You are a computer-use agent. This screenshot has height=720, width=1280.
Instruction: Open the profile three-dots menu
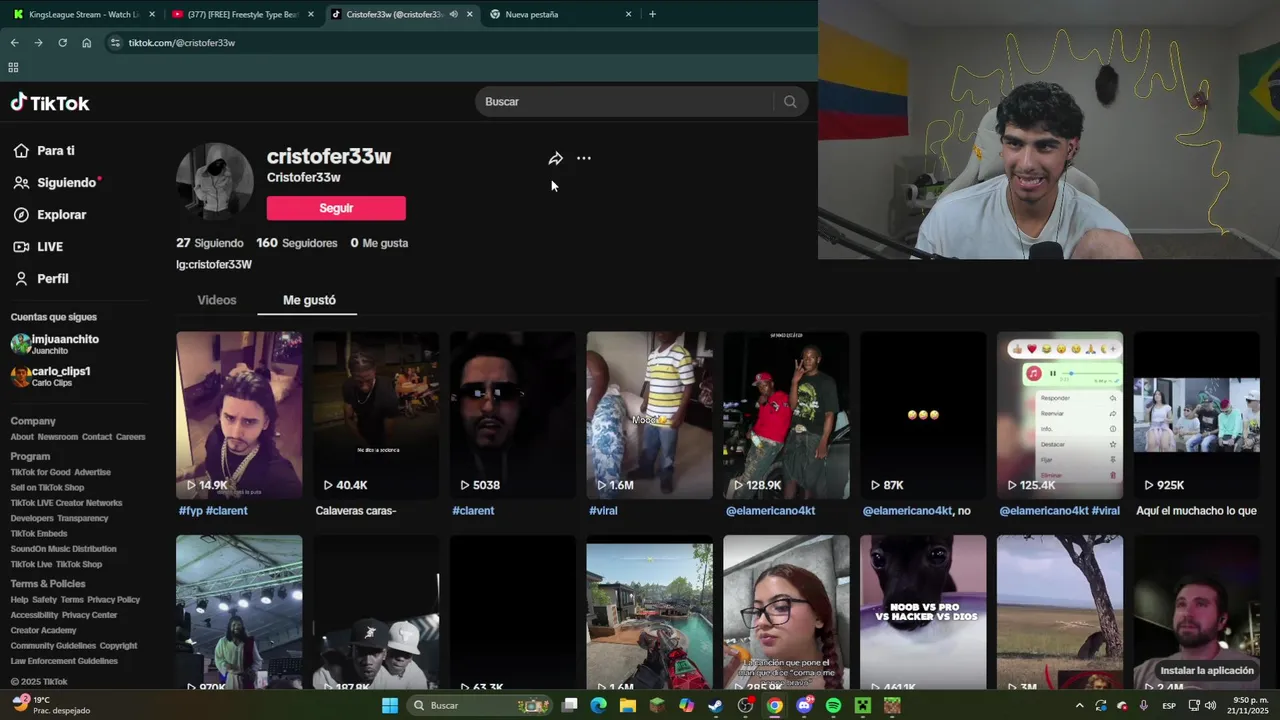coord(584,158)
